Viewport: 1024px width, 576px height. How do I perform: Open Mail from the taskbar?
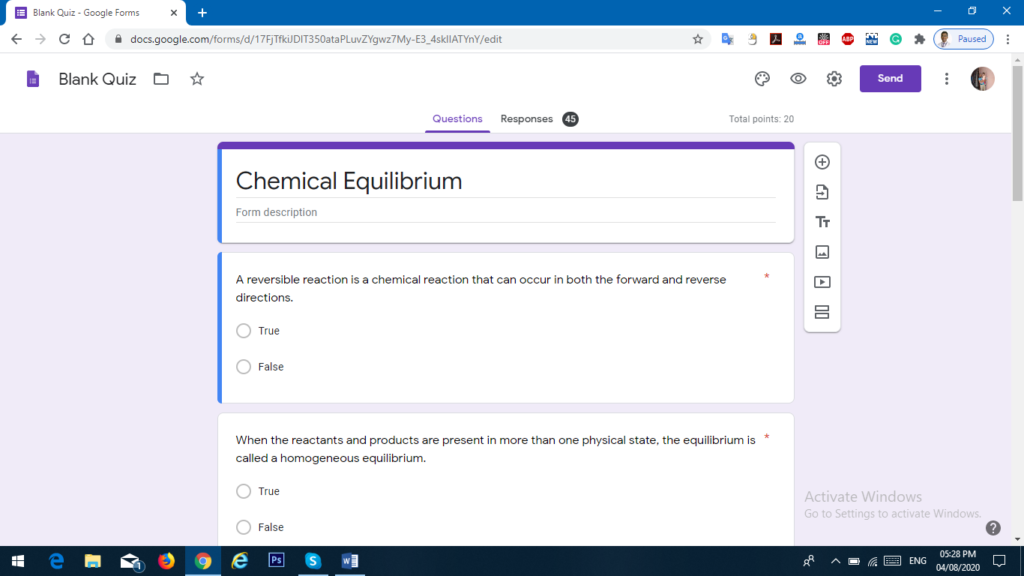click(x=130, y=561)
